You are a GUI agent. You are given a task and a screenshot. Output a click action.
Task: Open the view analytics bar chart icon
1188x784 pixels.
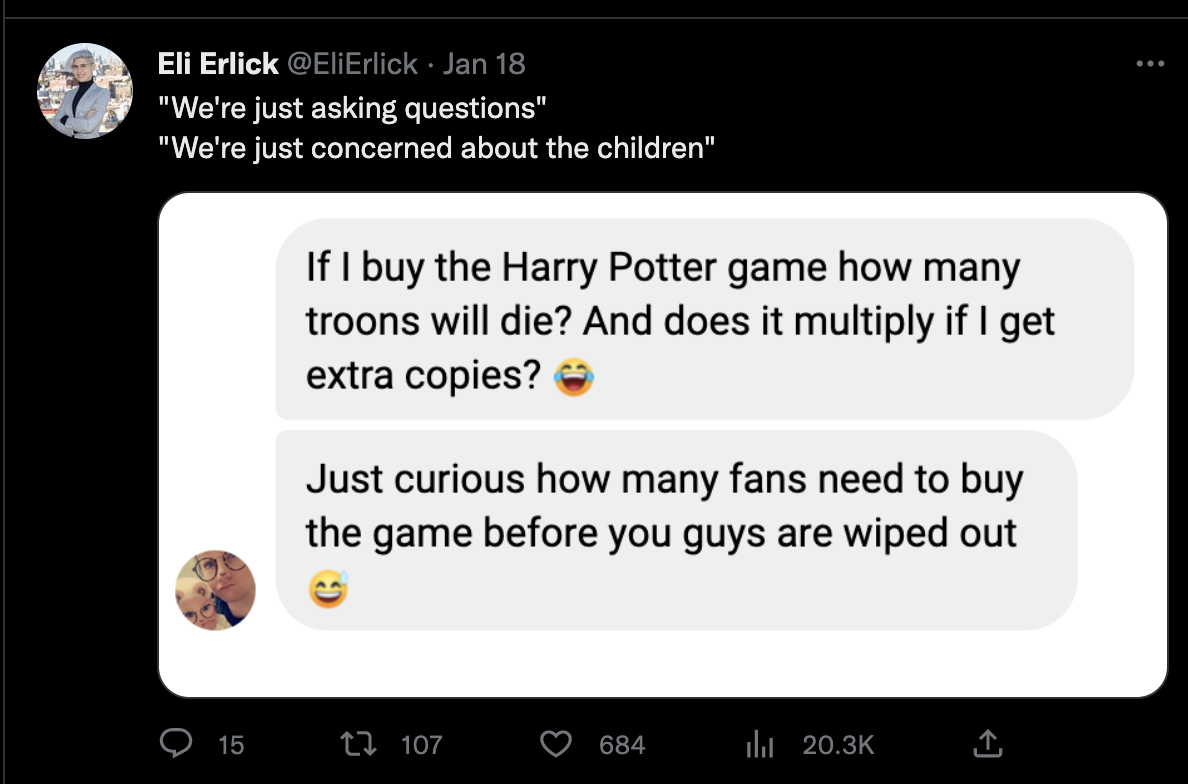pos(759,744)
